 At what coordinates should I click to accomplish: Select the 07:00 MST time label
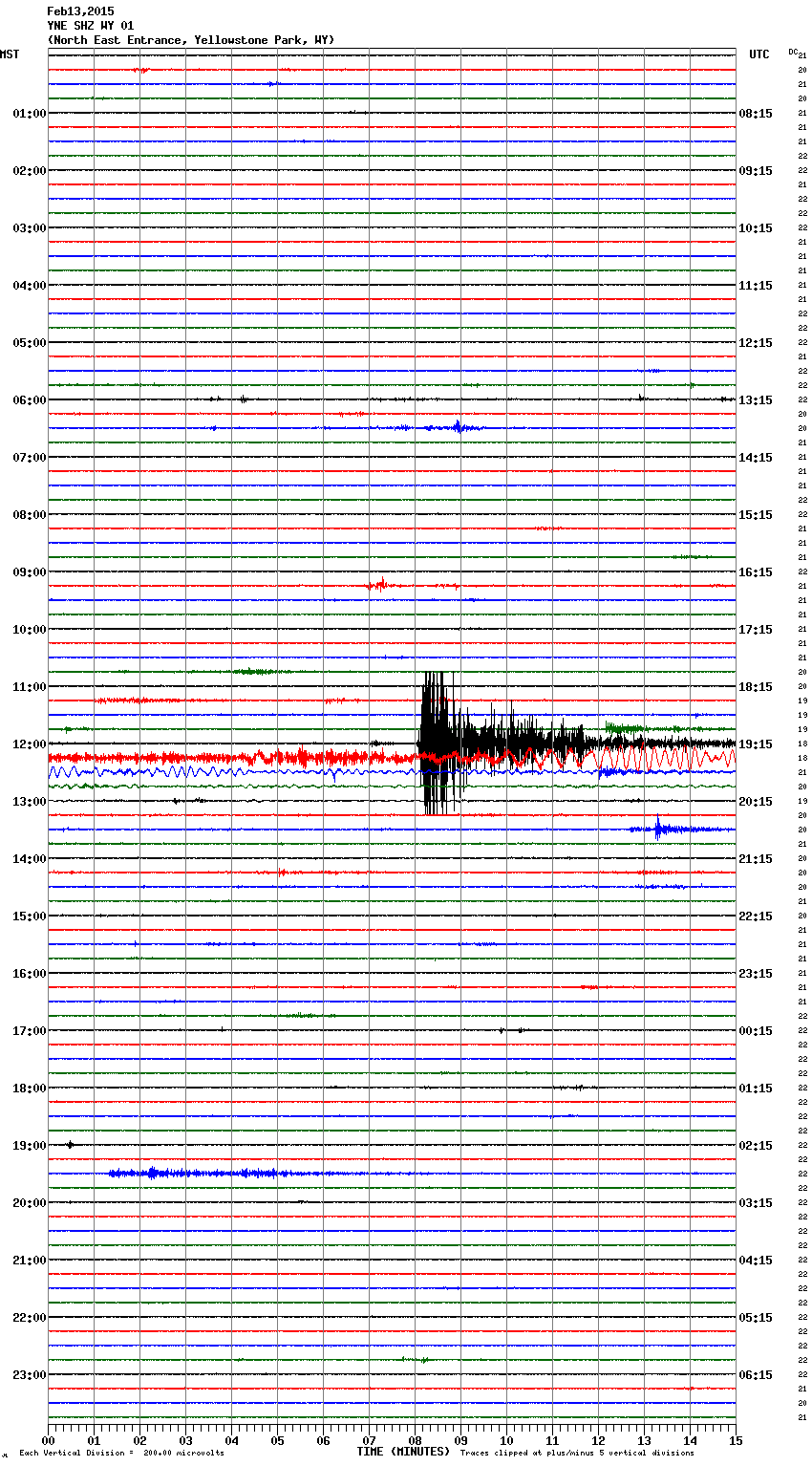29,458
